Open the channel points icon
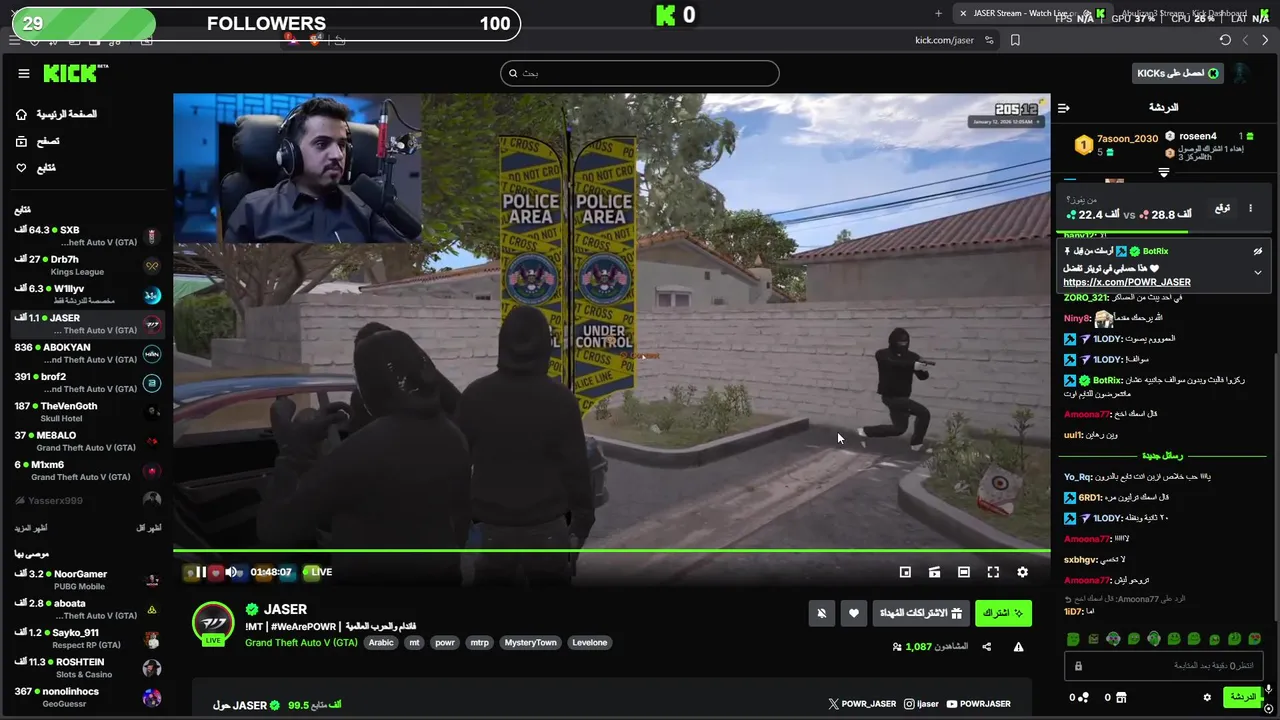The width and height of the screenshot is (1280, 720). click(1084, 697)
